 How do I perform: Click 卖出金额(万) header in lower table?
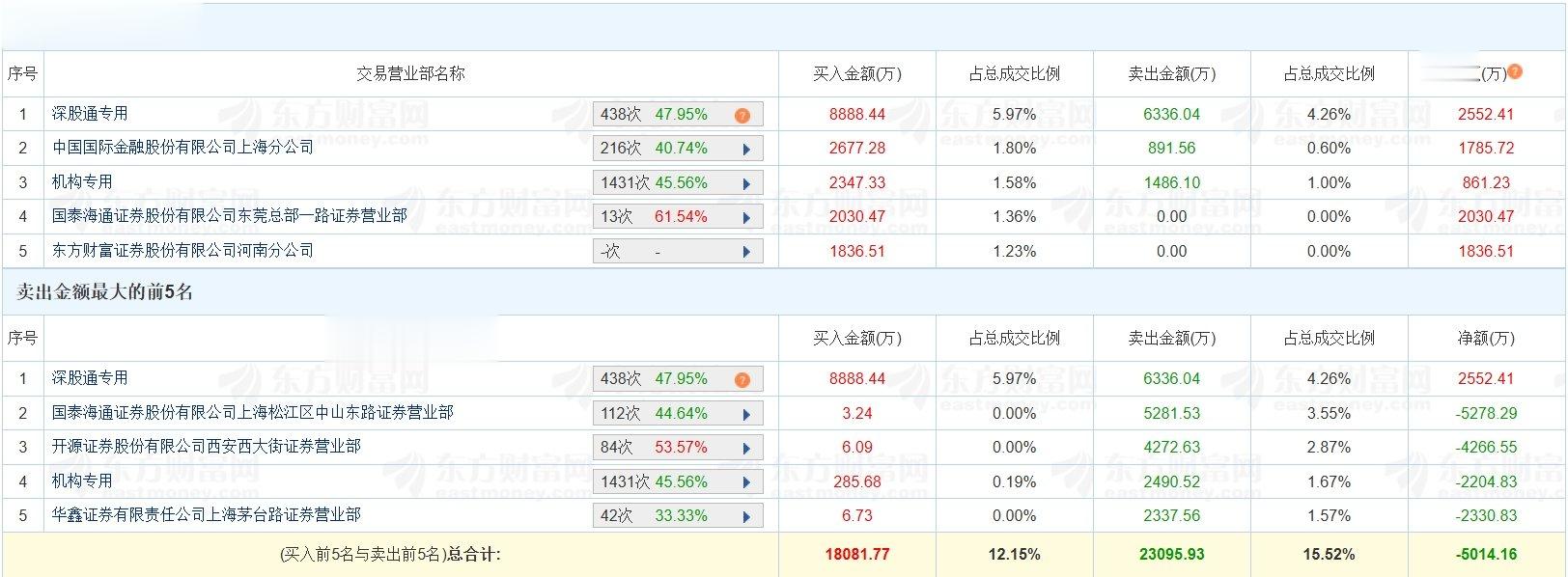1171,338
